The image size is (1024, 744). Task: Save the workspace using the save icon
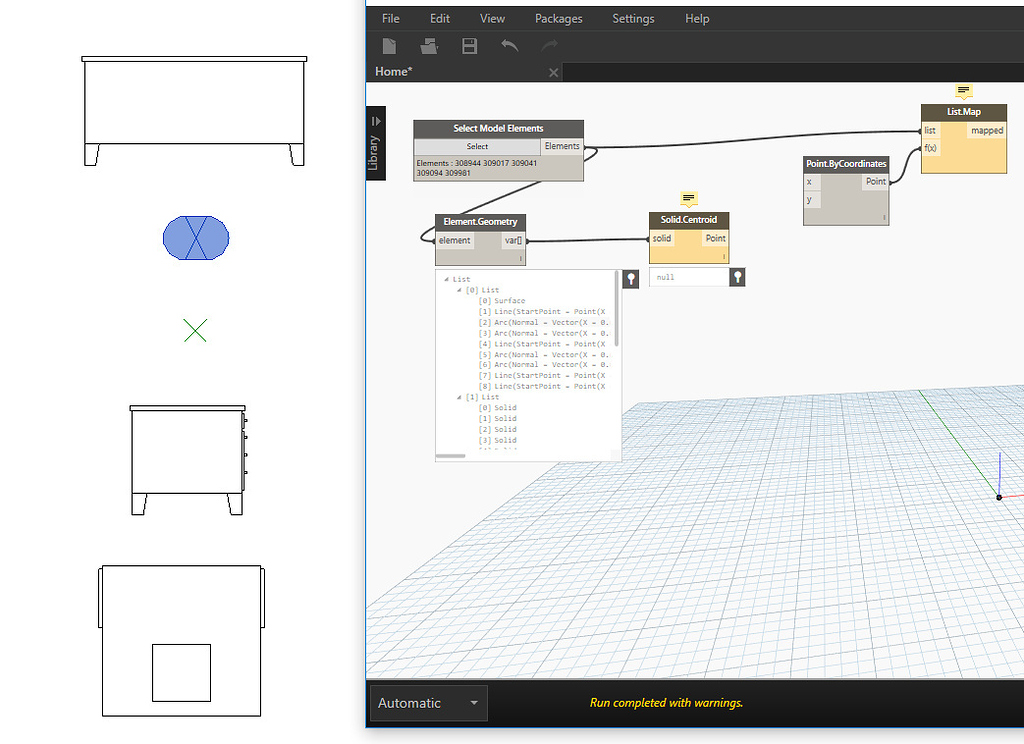469,45
